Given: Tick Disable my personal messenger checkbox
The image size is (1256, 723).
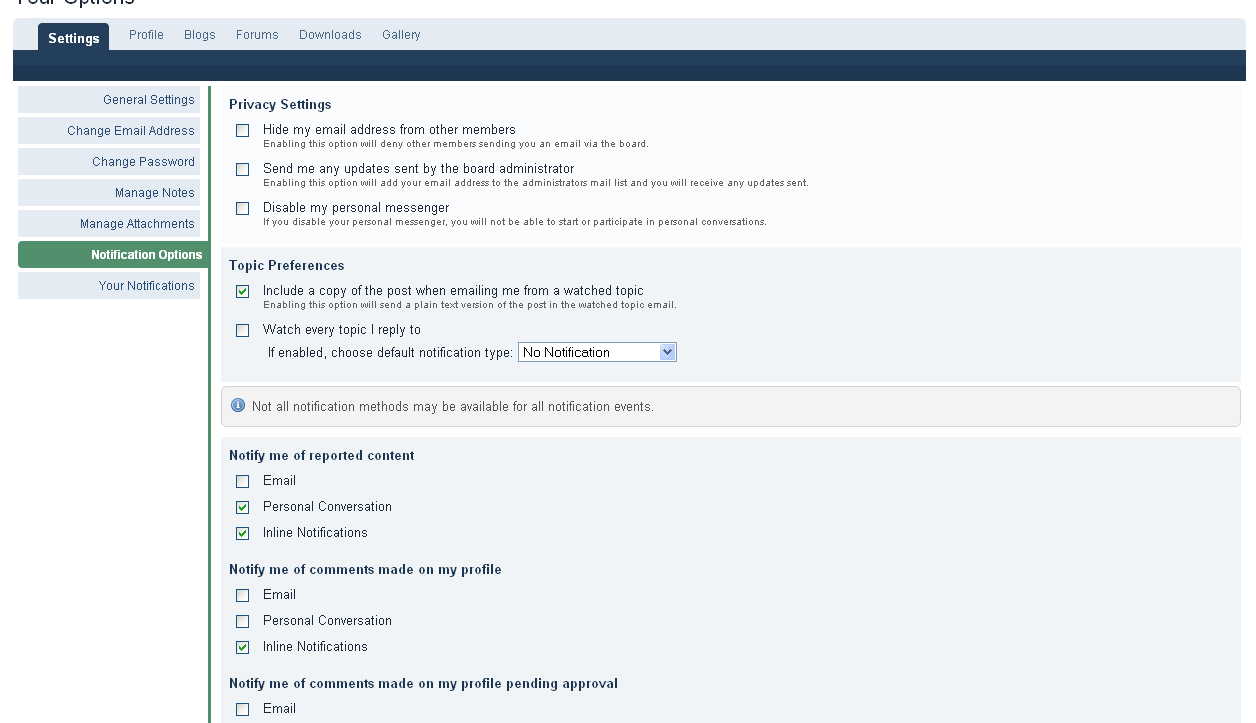Looking at the screenshot, I should coord(243,209).
